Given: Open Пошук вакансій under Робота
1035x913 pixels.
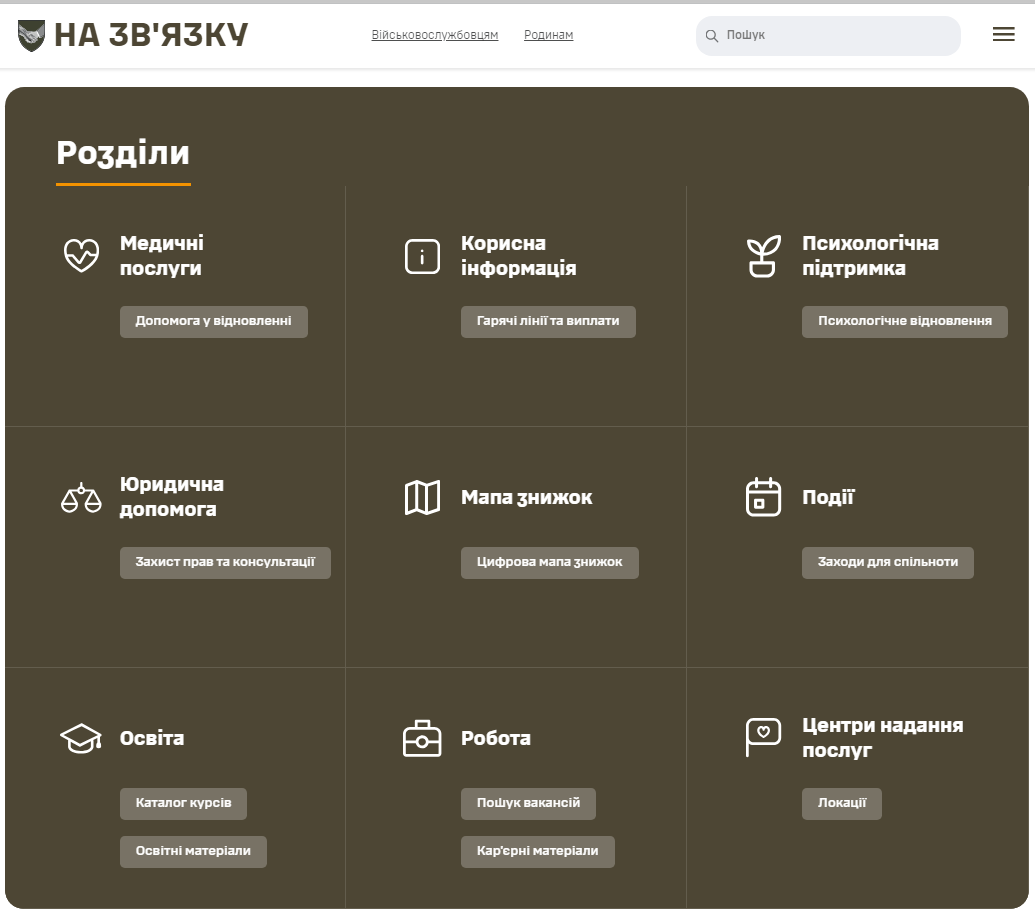Looking at the screenshot, I should click(527, 803).
